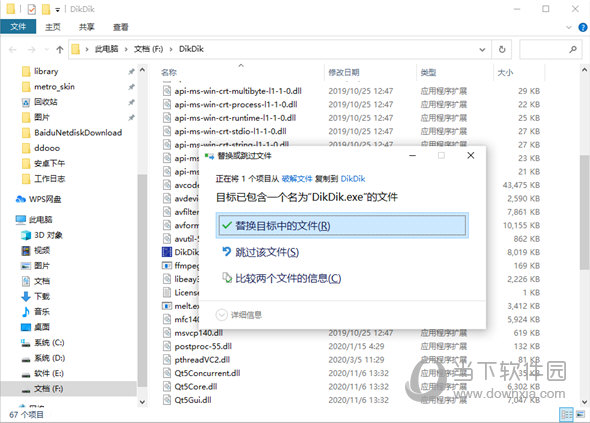The image size is (590, 423).
Task: Select file api-ms-win-crt-stdio-l1-1-0.dll
Action: [x=230, y=131]
